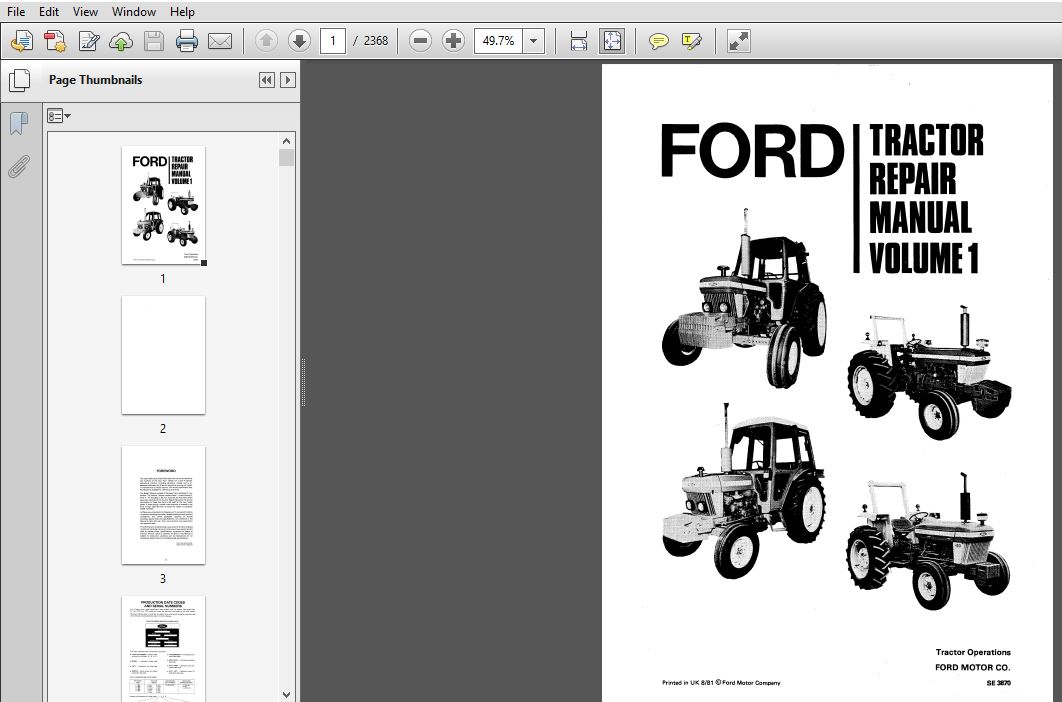Select the blank page 2 thumbnail
Screen dimensions: 1062x702
pos(163,355)
